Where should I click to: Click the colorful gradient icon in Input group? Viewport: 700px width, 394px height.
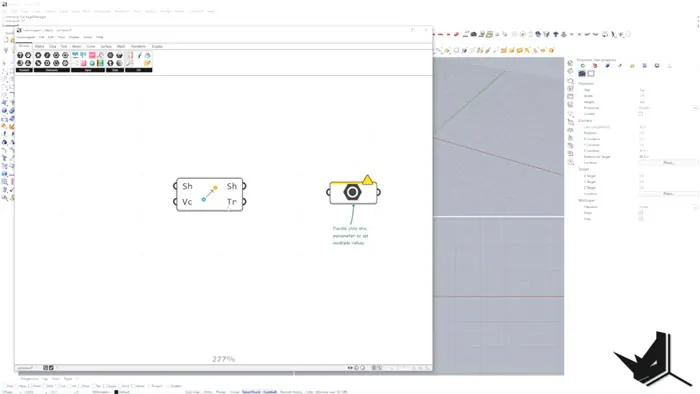click(x=100, y=63)
